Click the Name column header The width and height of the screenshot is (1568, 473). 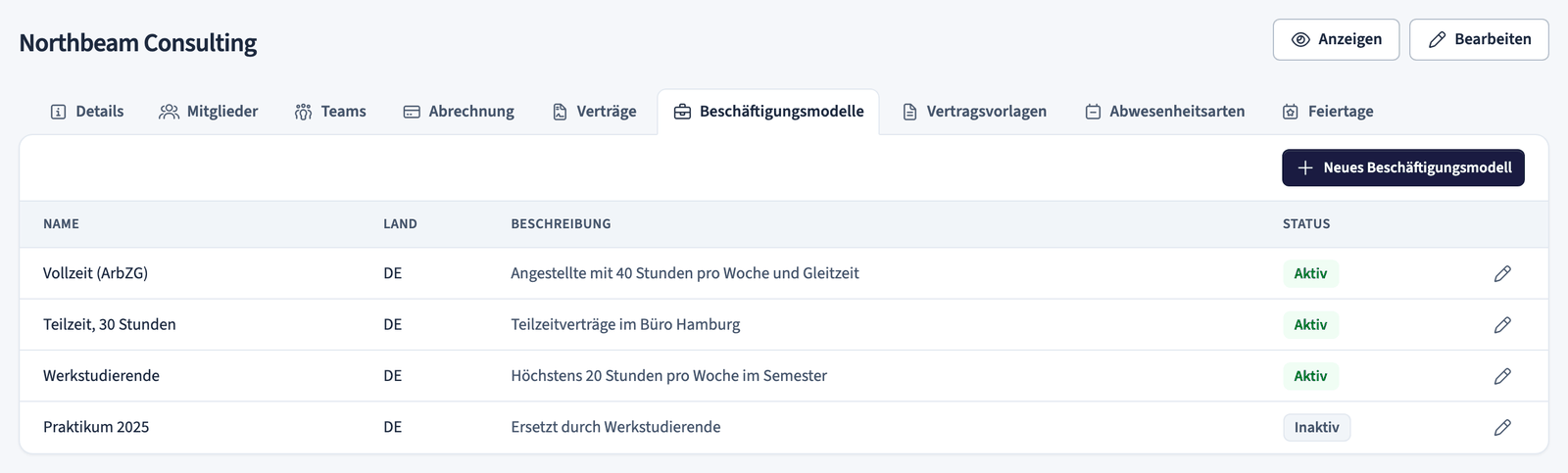[x=61, y=224]
